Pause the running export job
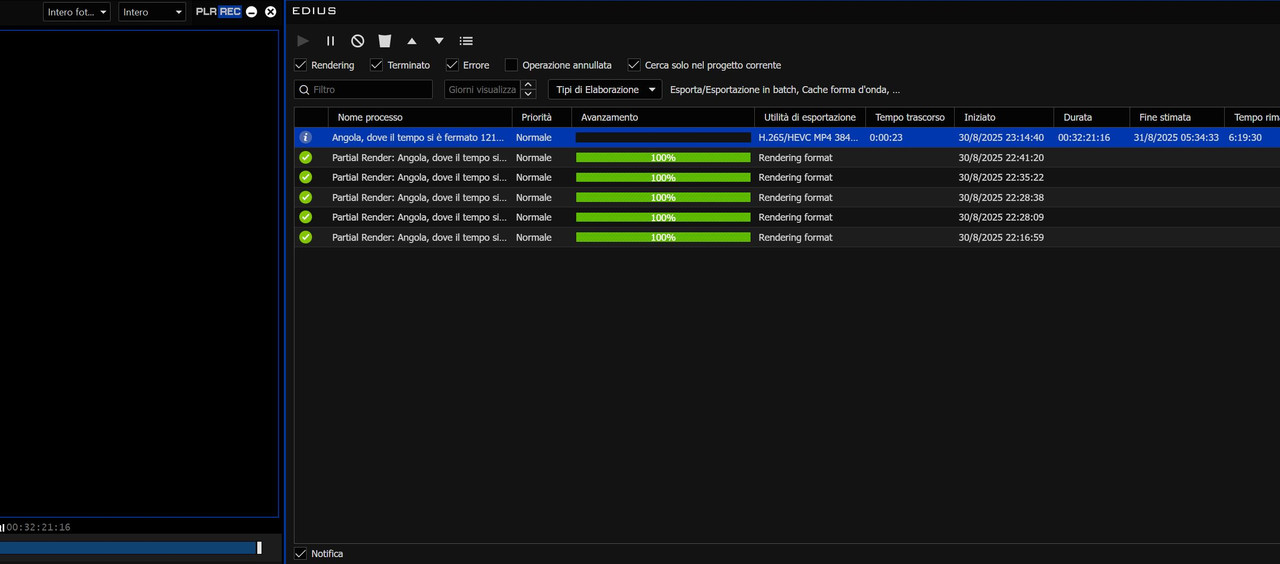The height and width of the screenshot is (564, 1280). tap(330, 41)
